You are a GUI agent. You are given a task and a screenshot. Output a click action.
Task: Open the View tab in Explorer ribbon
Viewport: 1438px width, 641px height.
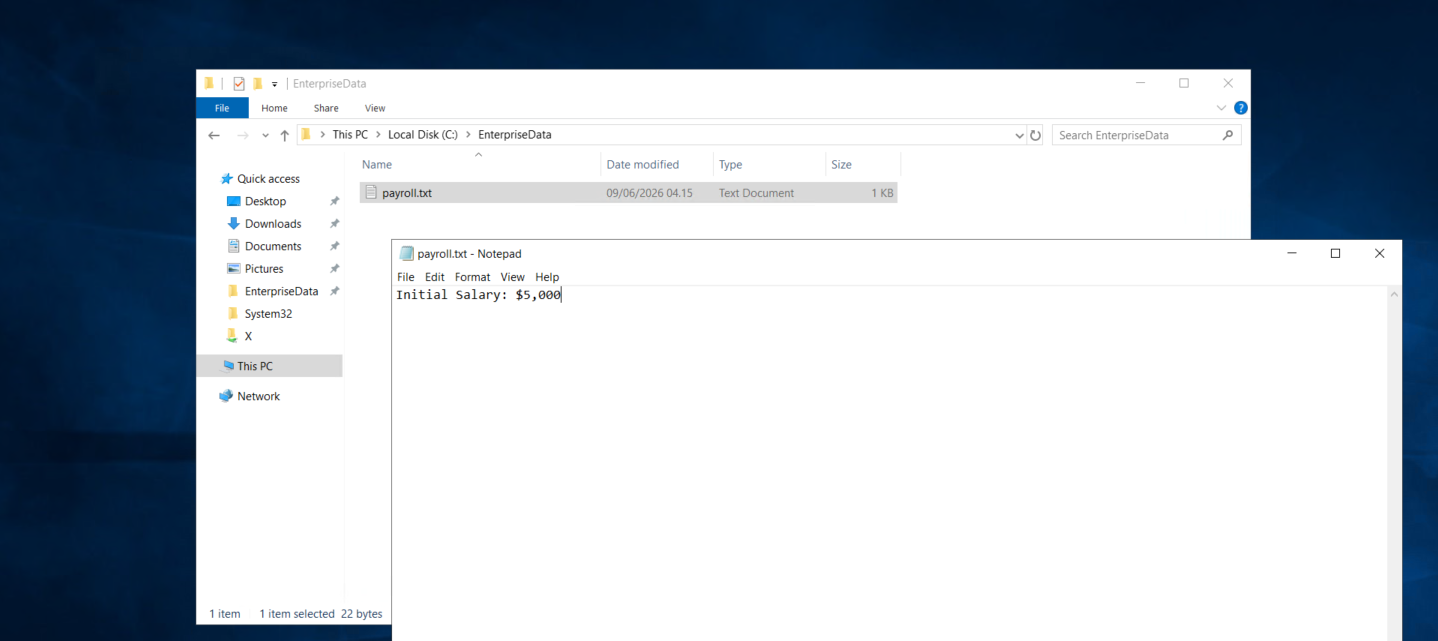click(375, 108)
